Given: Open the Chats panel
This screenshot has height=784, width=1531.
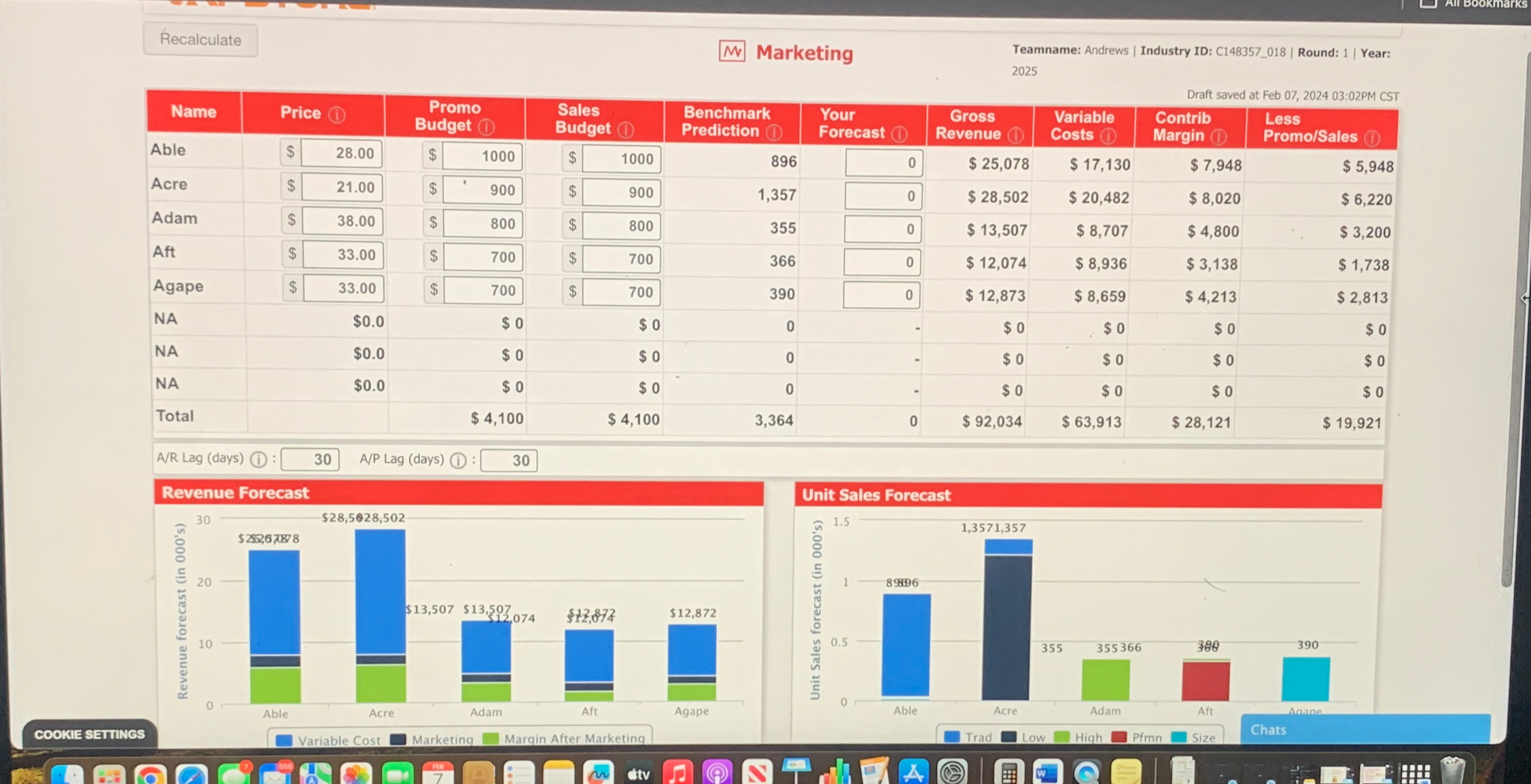Looking at the screenshot, I should 1366,730.
